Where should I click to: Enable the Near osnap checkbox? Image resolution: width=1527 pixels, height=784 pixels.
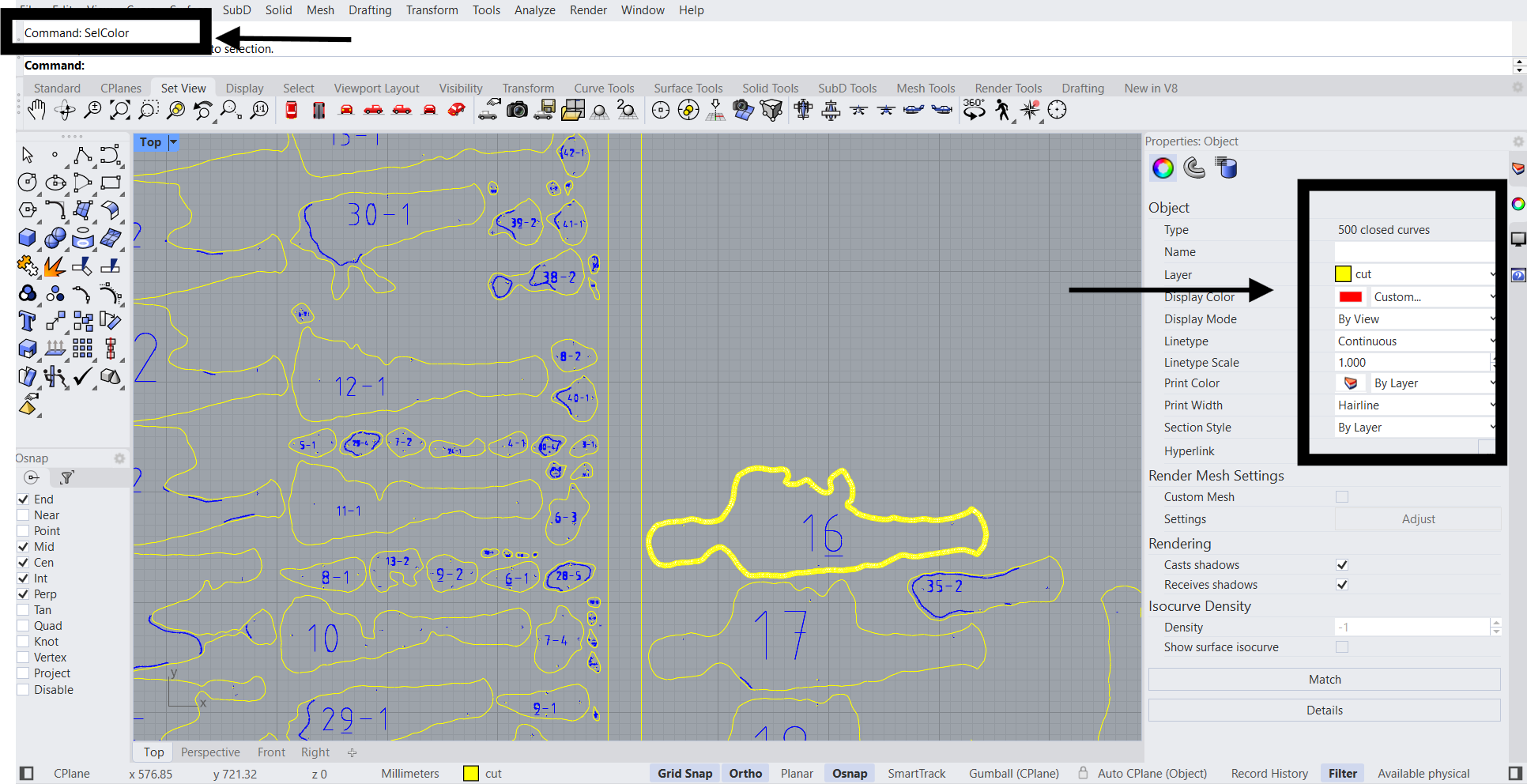[24, 515]
